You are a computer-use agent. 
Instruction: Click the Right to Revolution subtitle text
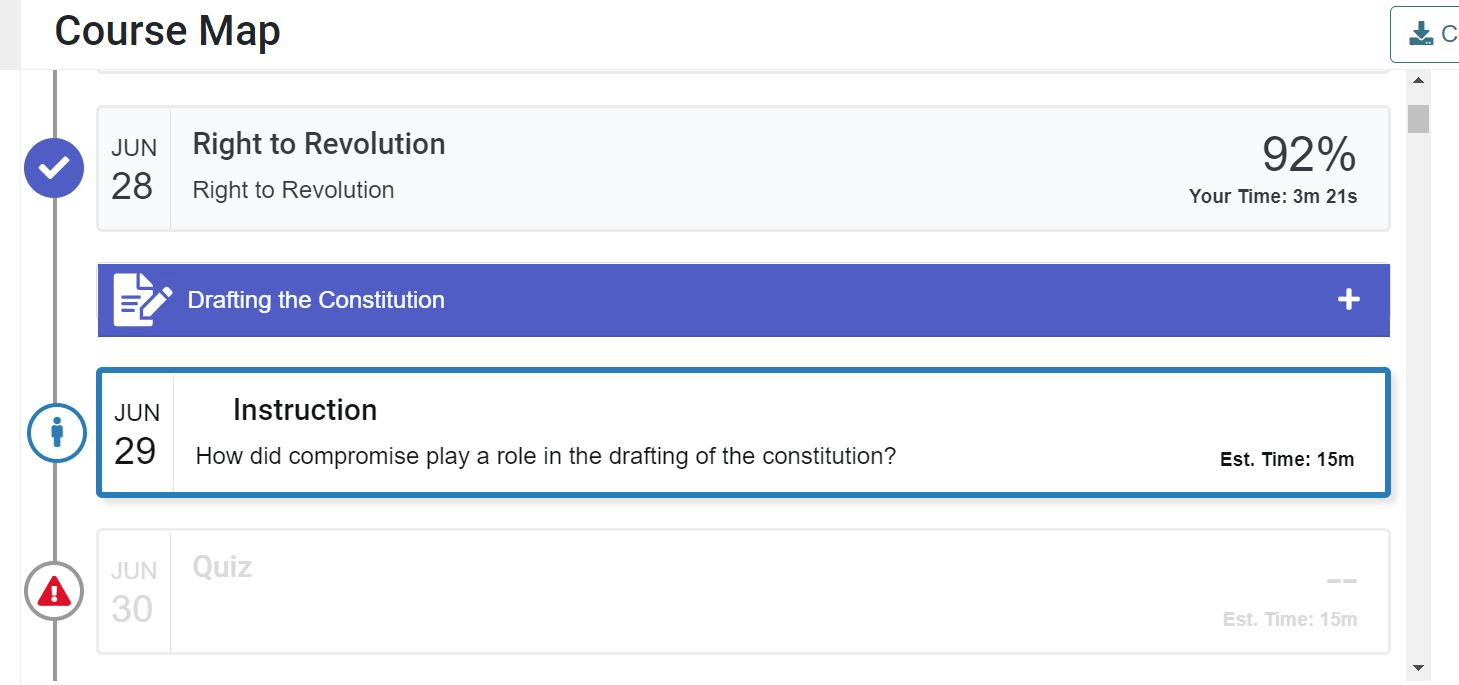293,190
